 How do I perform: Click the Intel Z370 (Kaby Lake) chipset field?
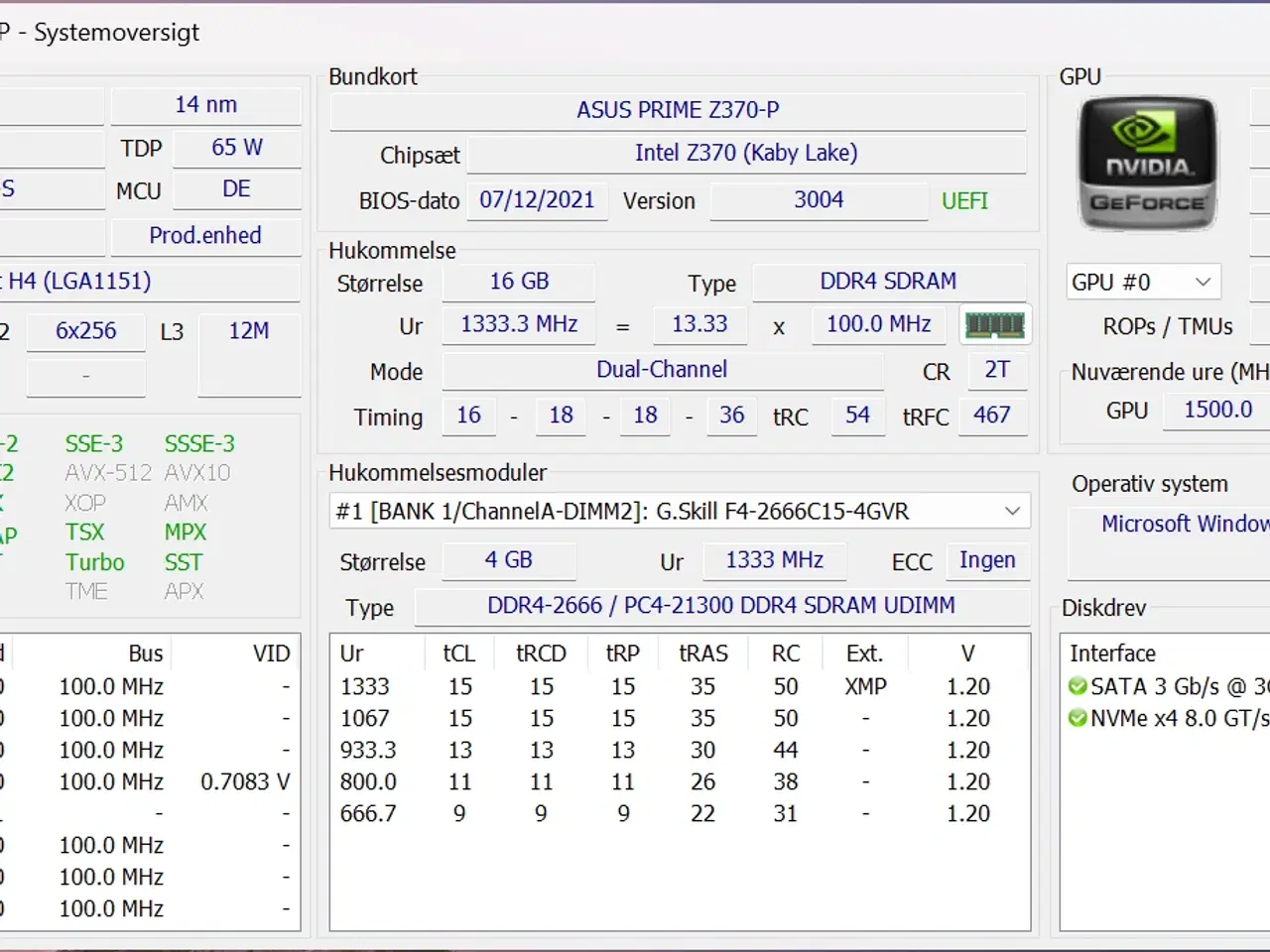click(746, 153)
